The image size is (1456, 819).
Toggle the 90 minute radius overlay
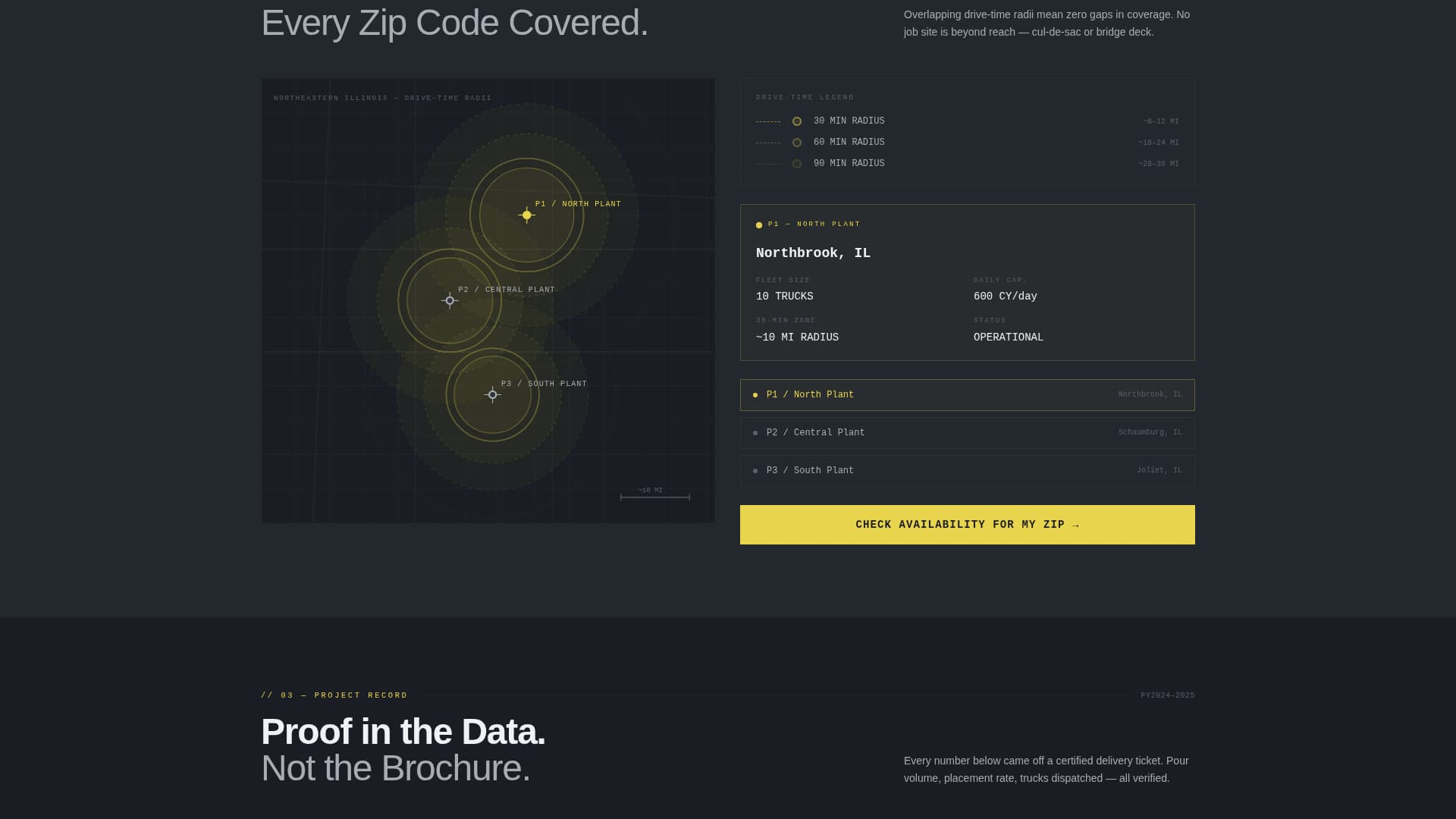pos(849,163)
